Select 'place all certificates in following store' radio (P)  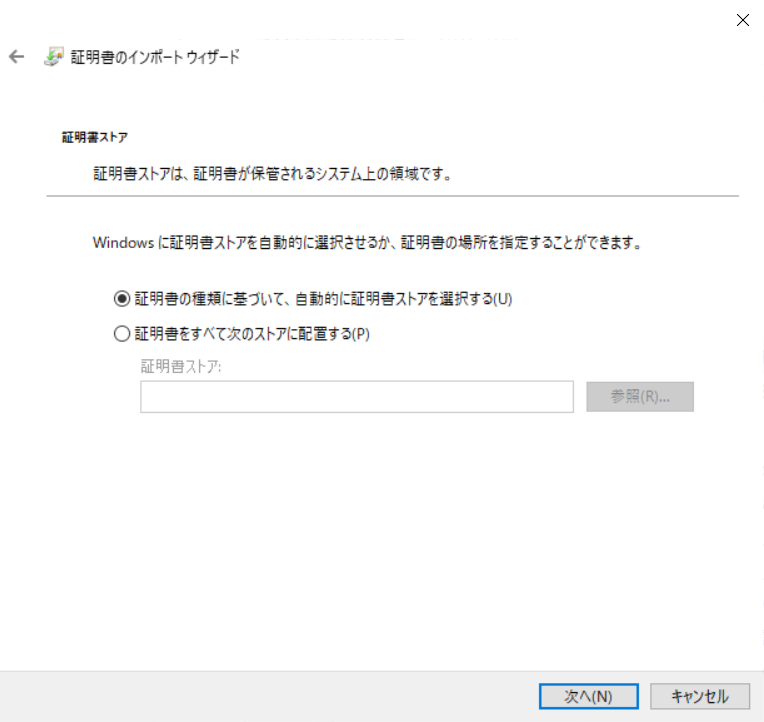pyautogui.click(x=122, y=334)
